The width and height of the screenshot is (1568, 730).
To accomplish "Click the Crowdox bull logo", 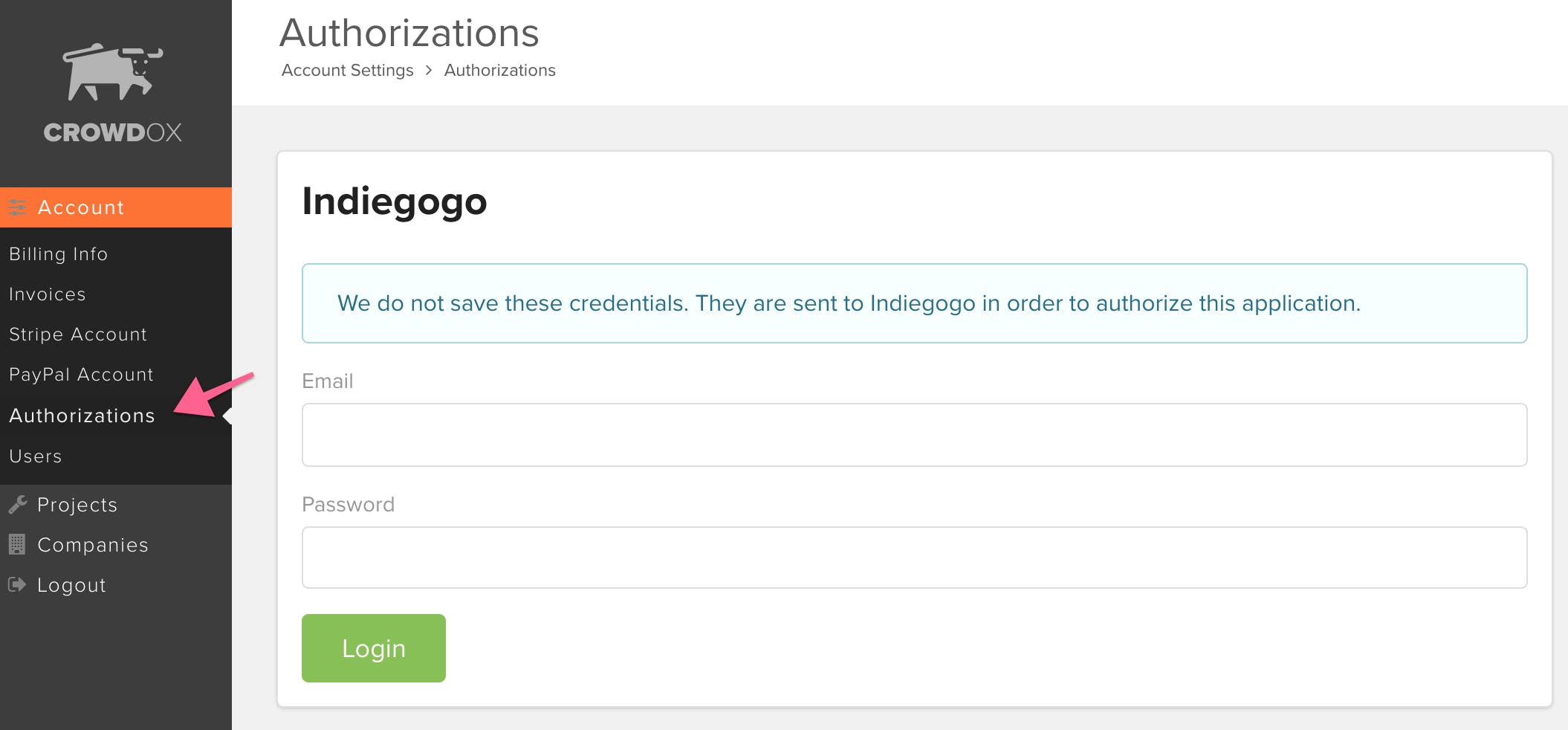I will (113, 71).
